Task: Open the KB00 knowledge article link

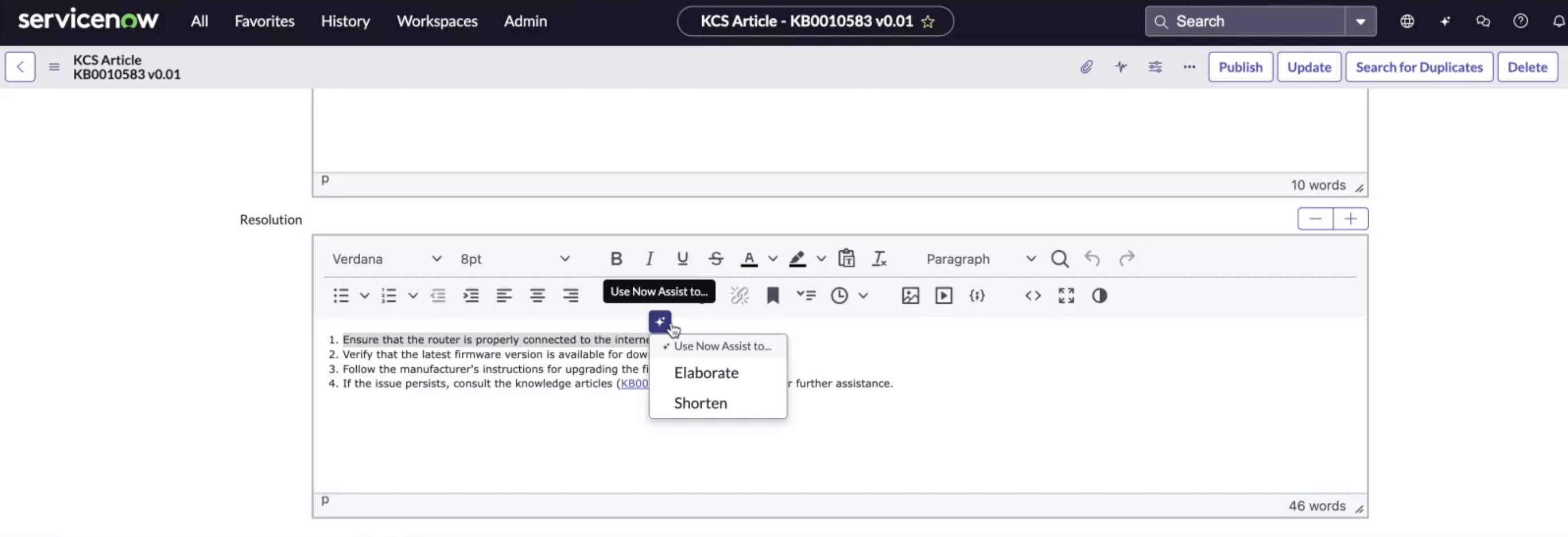Action: pyautogui.click(x=634, y=383)
